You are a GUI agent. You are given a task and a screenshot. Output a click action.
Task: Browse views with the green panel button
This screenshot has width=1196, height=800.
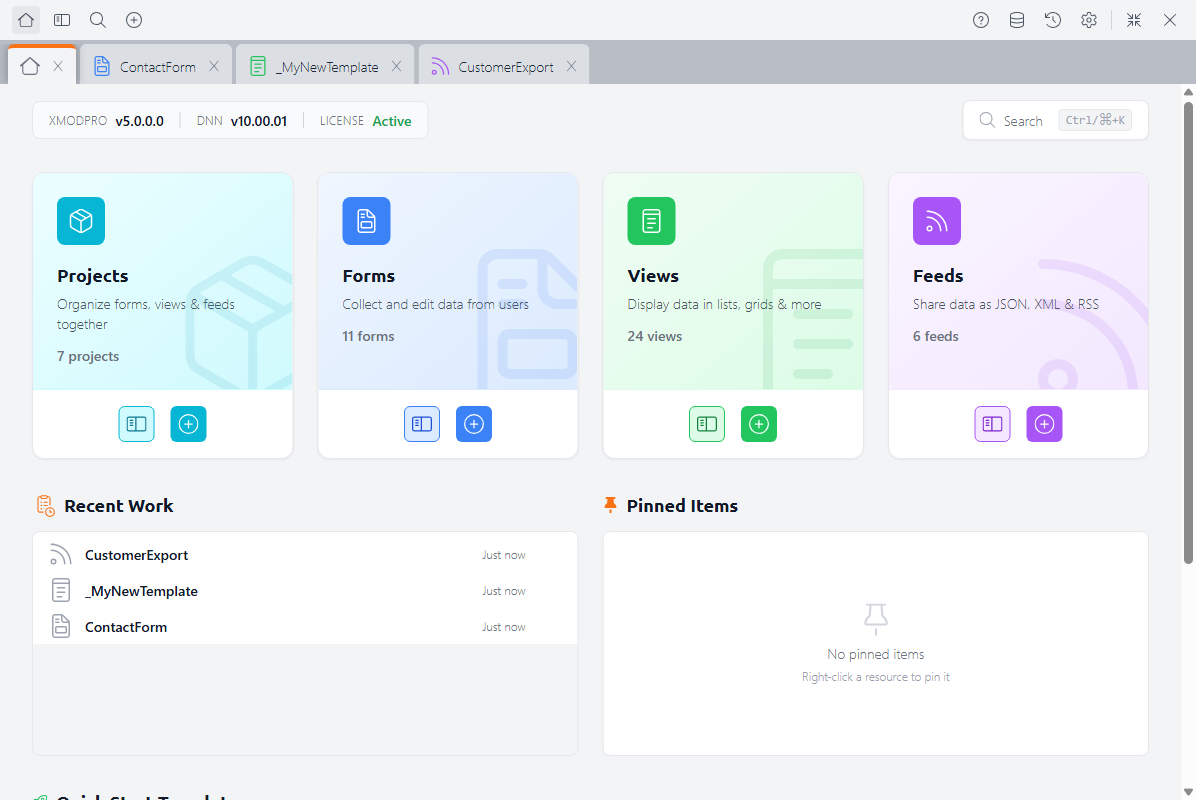click(x=707, y=424)
